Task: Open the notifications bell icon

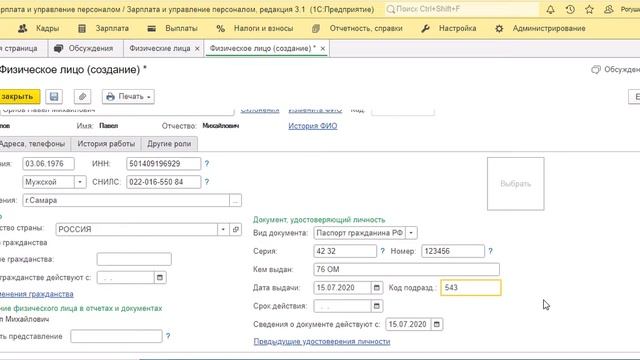Action: point(550,9)
